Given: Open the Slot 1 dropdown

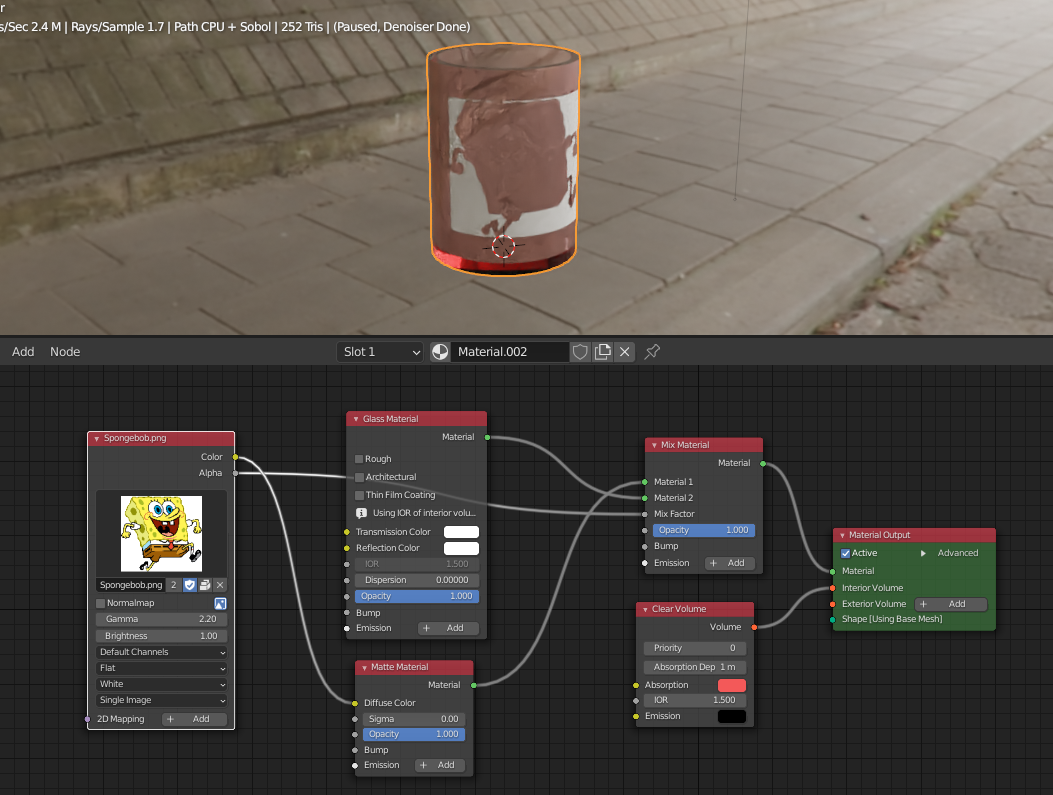Looking at the screenshot, I should 381,352.
